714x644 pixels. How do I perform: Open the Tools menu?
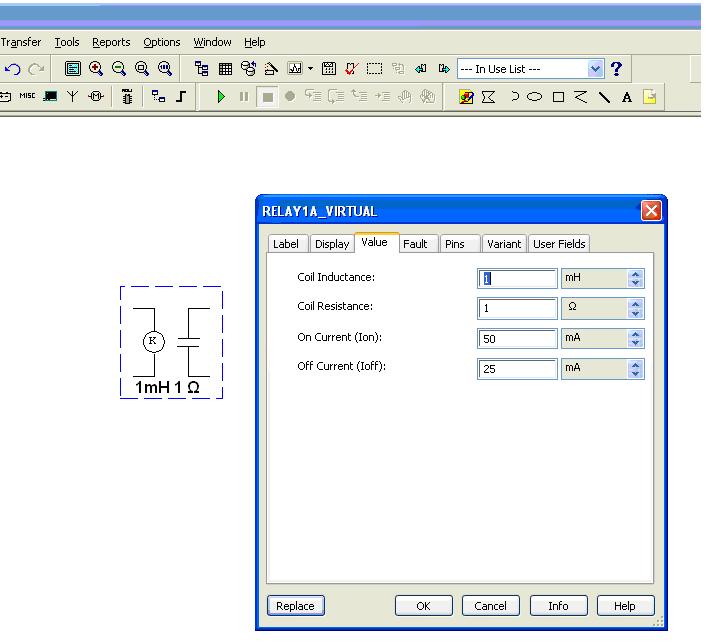pos(67,42)
